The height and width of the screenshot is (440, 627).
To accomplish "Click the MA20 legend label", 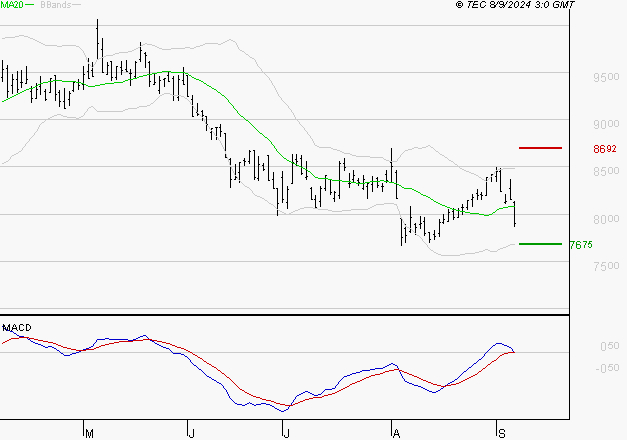I will pyautogui.click(x=12, y=5).
